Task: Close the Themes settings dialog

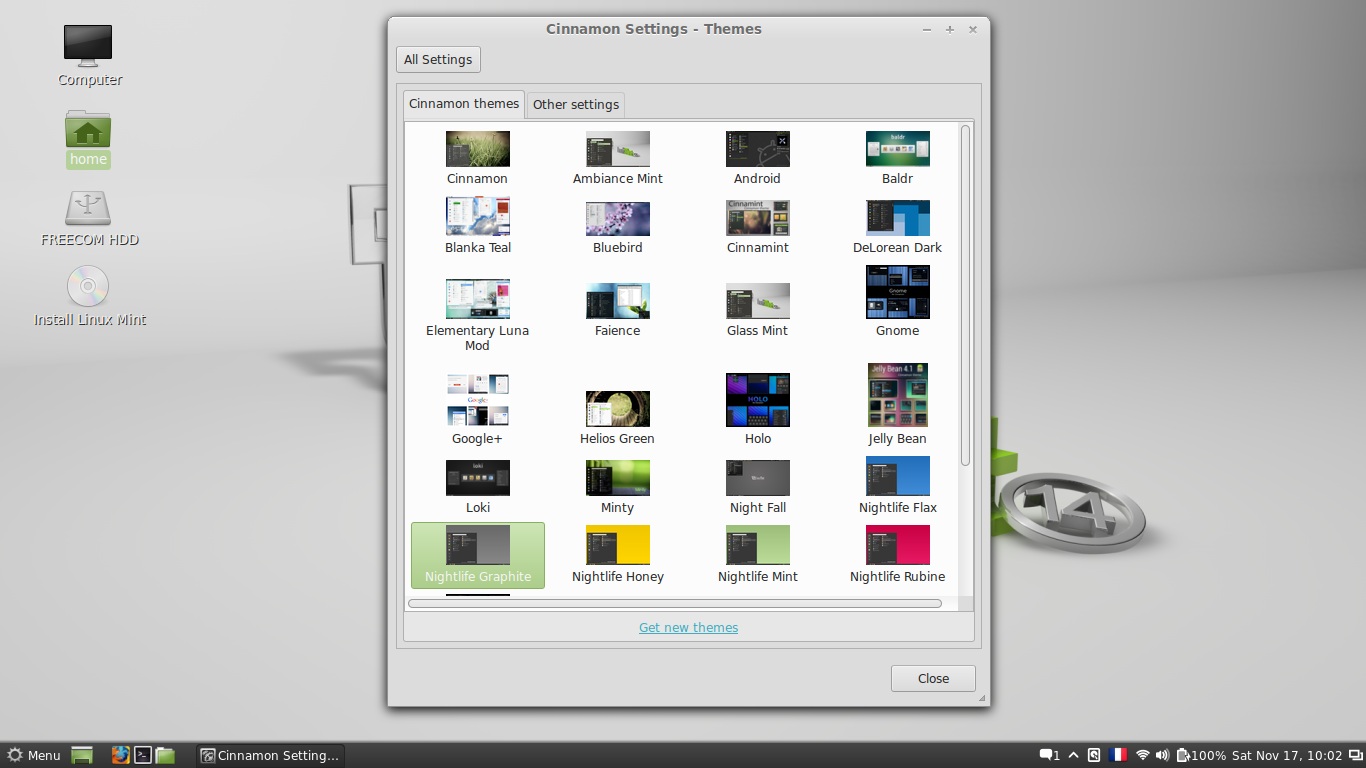Action: tap(933, 678)
